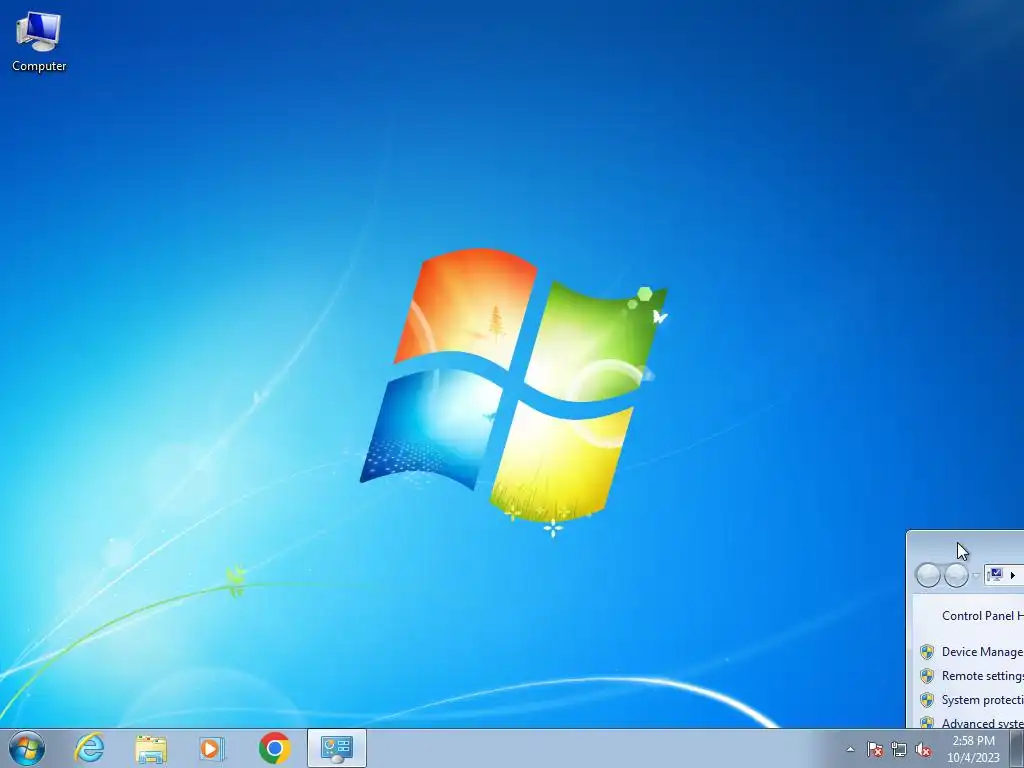The width and height of the screenshot is (1024, 768).
Task: Select the Computer desktop icon
Action: [39, 42]
